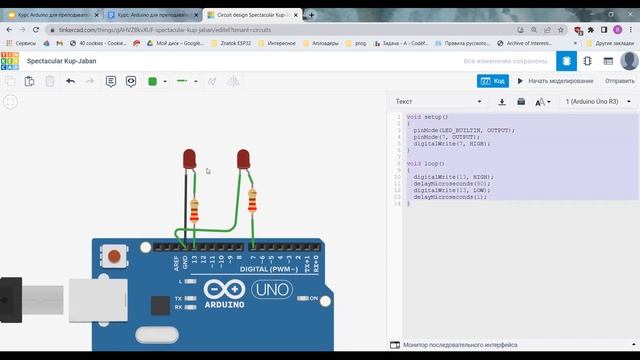Open the font size dropdown

[542, 102]
